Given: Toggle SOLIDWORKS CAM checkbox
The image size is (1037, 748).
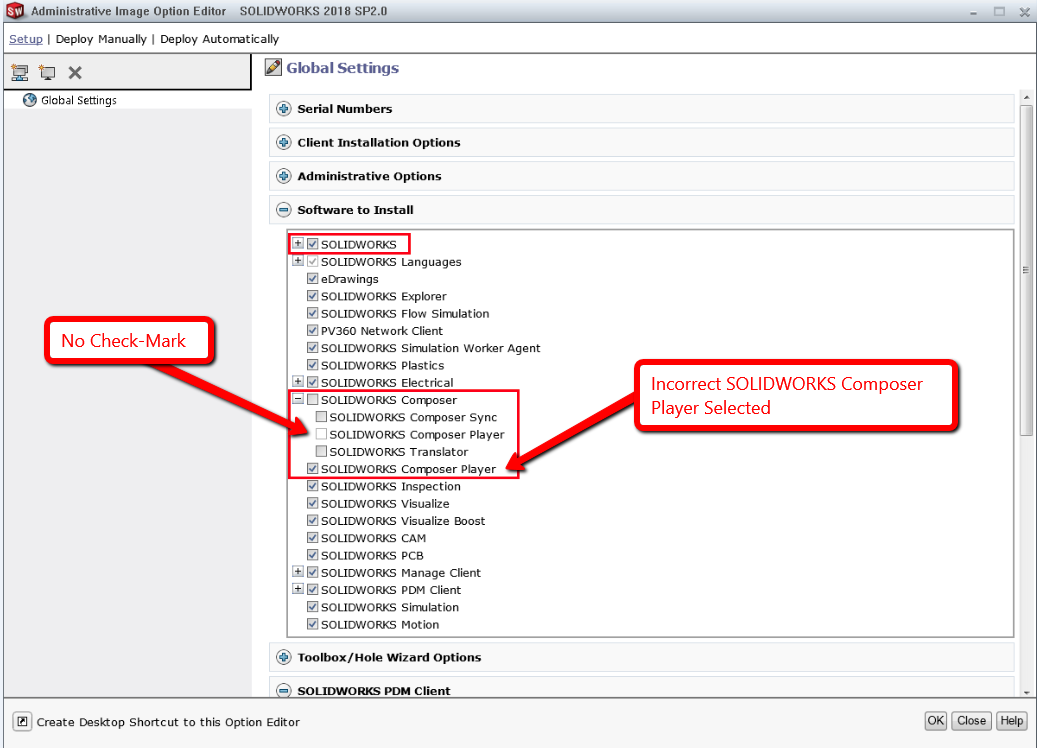Looking at the screenshot, I should coord(313,538).
